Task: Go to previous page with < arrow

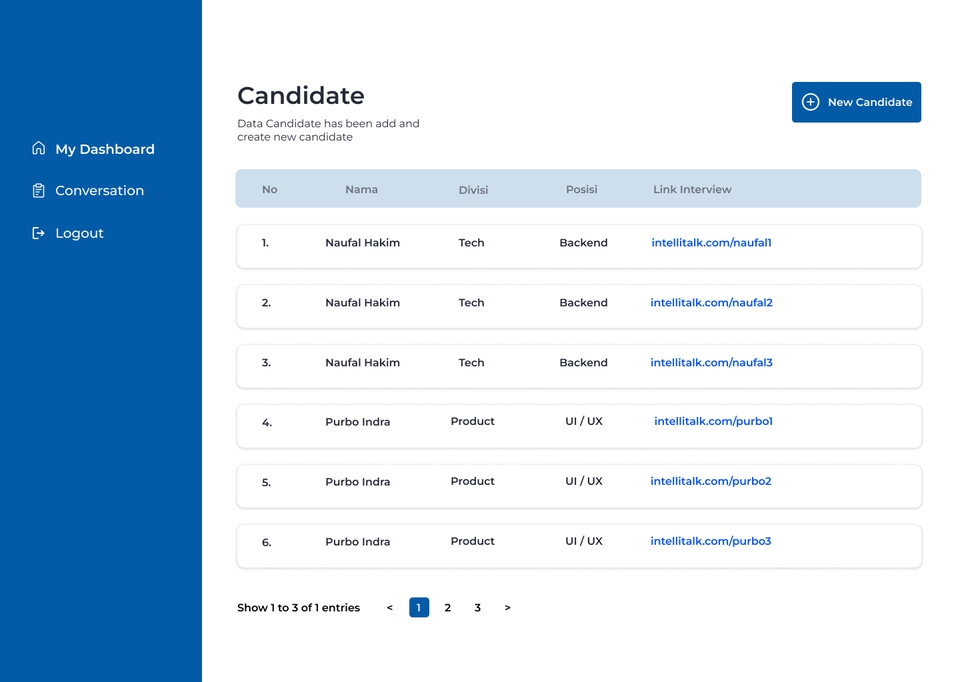Action: (389, 607)
